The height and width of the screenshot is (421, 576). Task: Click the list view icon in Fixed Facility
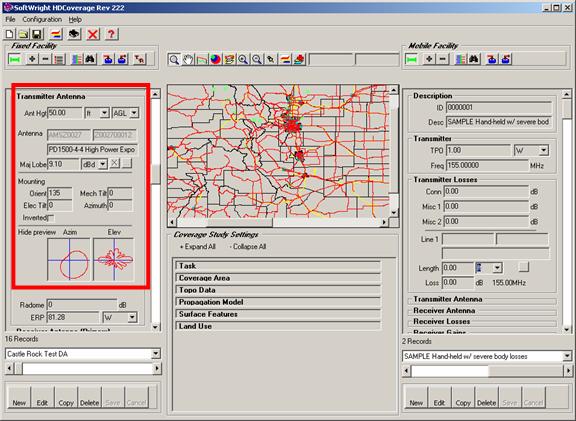pos(59,59)
